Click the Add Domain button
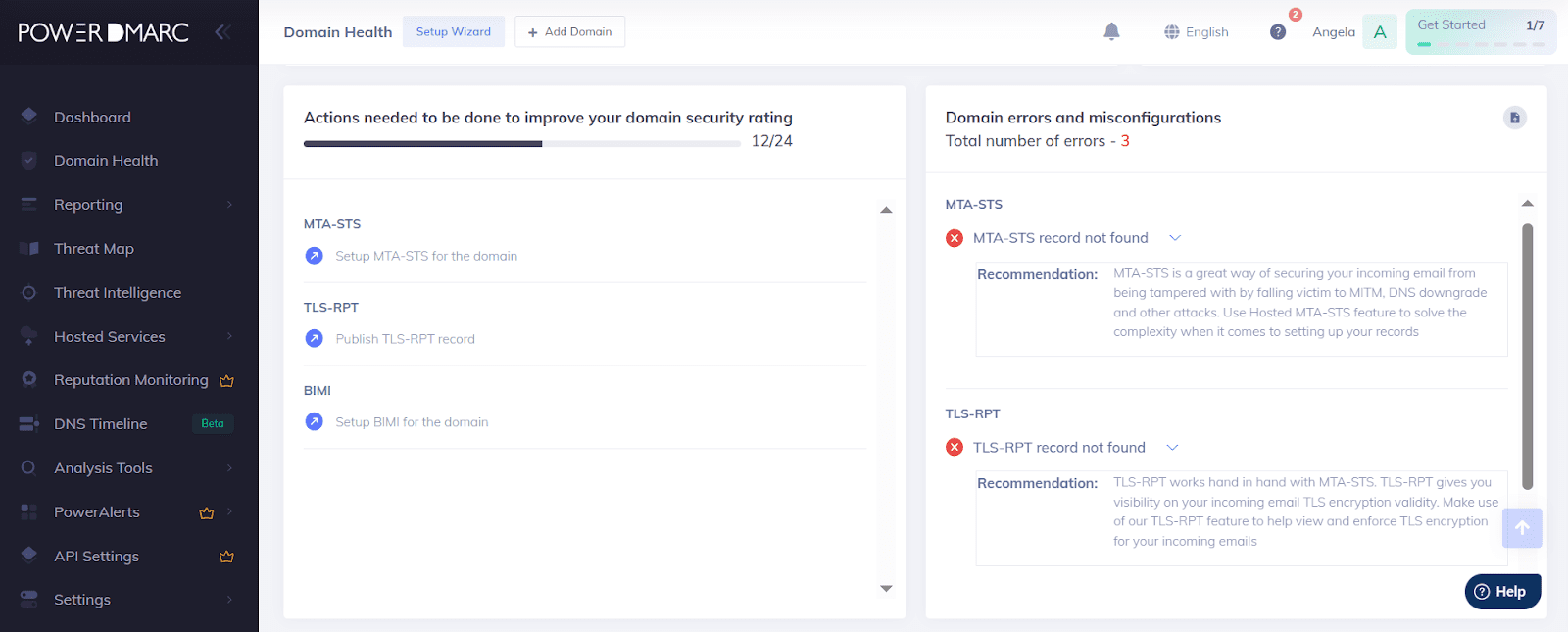The image size is (1568, 632). click(x=569, y=32)
